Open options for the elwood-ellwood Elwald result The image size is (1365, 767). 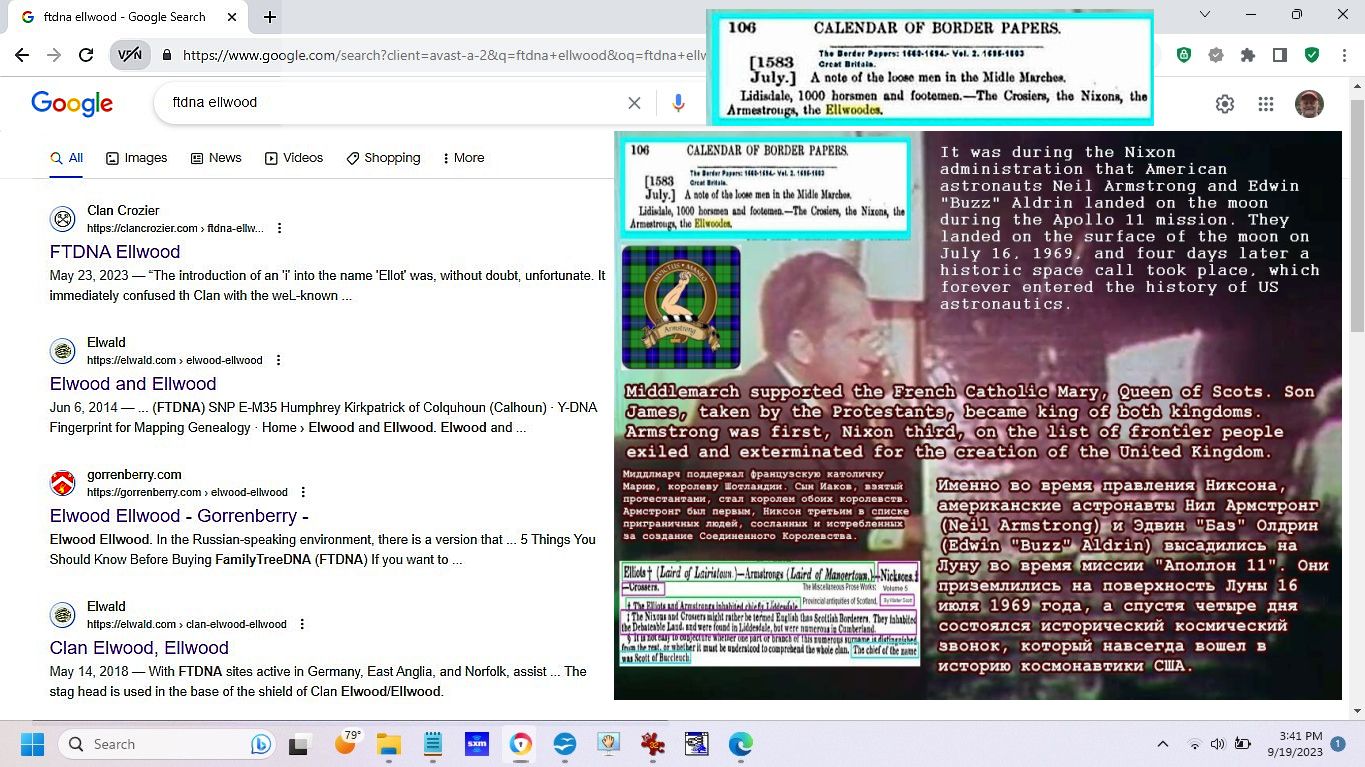tap(278, 360)
